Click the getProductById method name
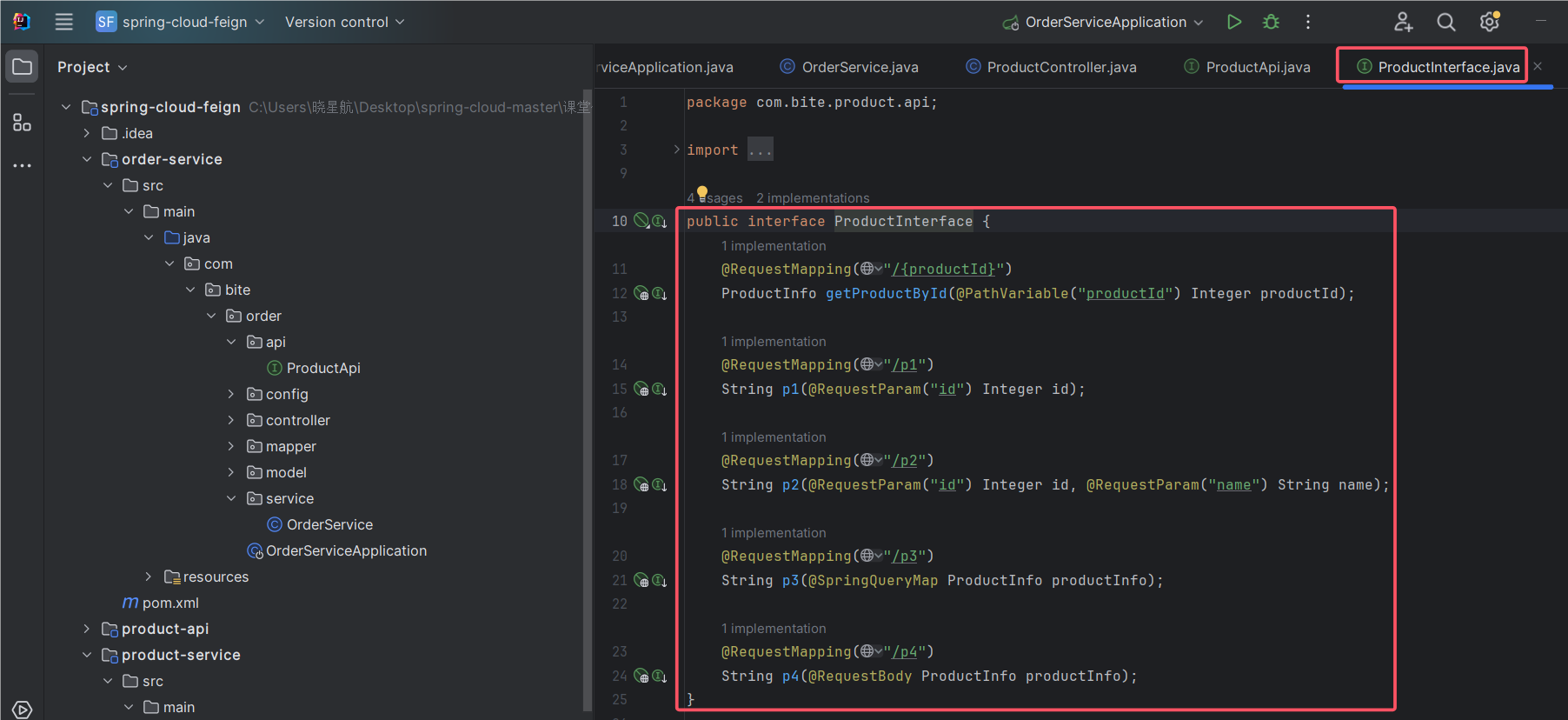 coord(886,294)
